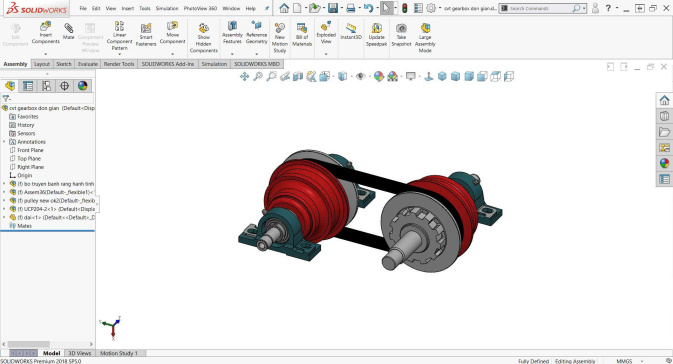
Task: Open PhotoView 360 menu
Action: 200,8
